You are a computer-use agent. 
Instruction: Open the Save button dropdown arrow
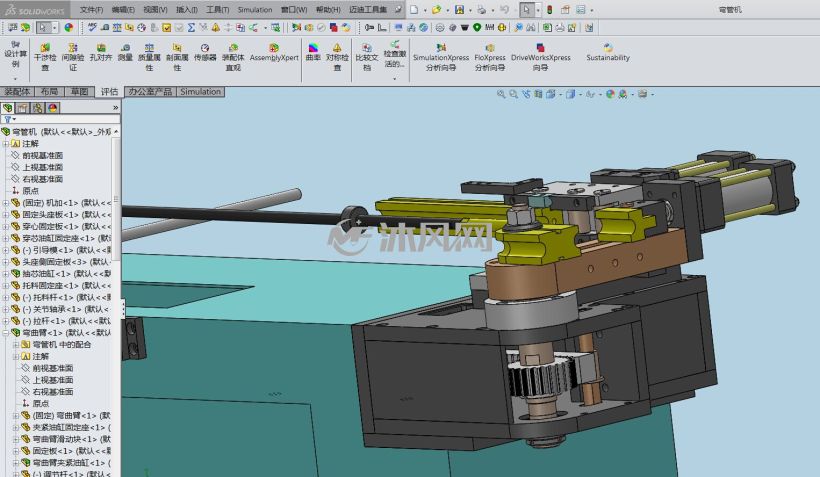[x=470, y=10]
